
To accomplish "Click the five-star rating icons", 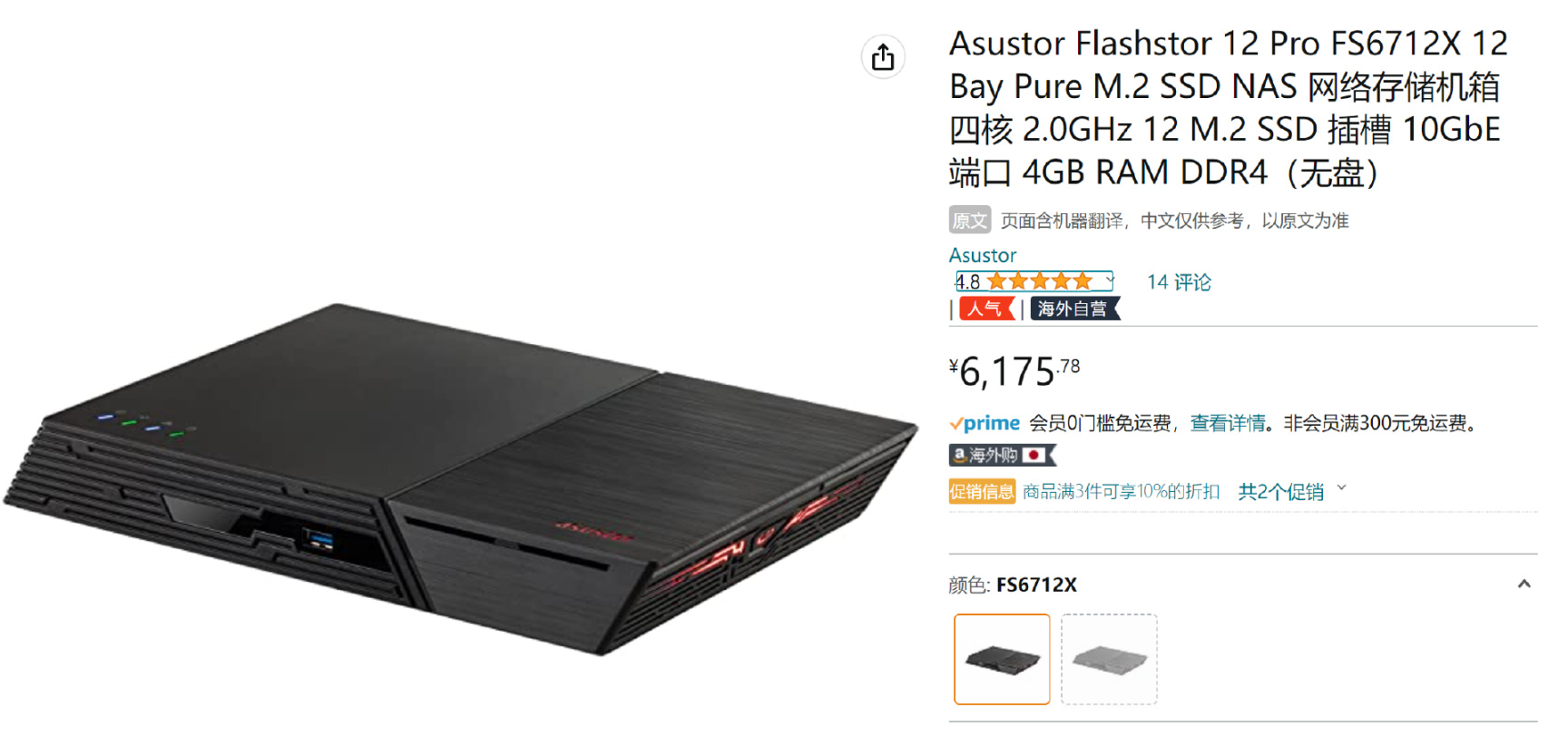I will click(1039, 281).
